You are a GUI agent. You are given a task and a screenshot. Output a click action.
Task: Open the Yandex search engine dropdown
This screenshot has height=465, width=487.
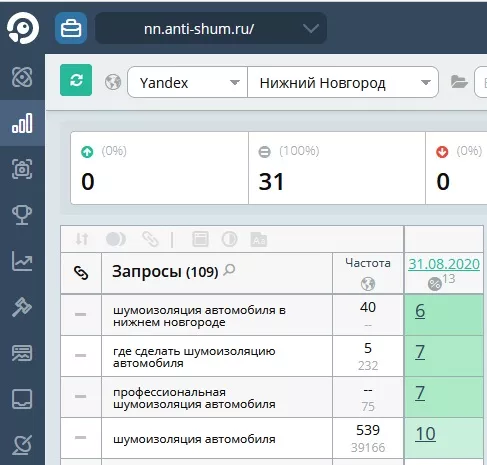click(x=187, y=82)
